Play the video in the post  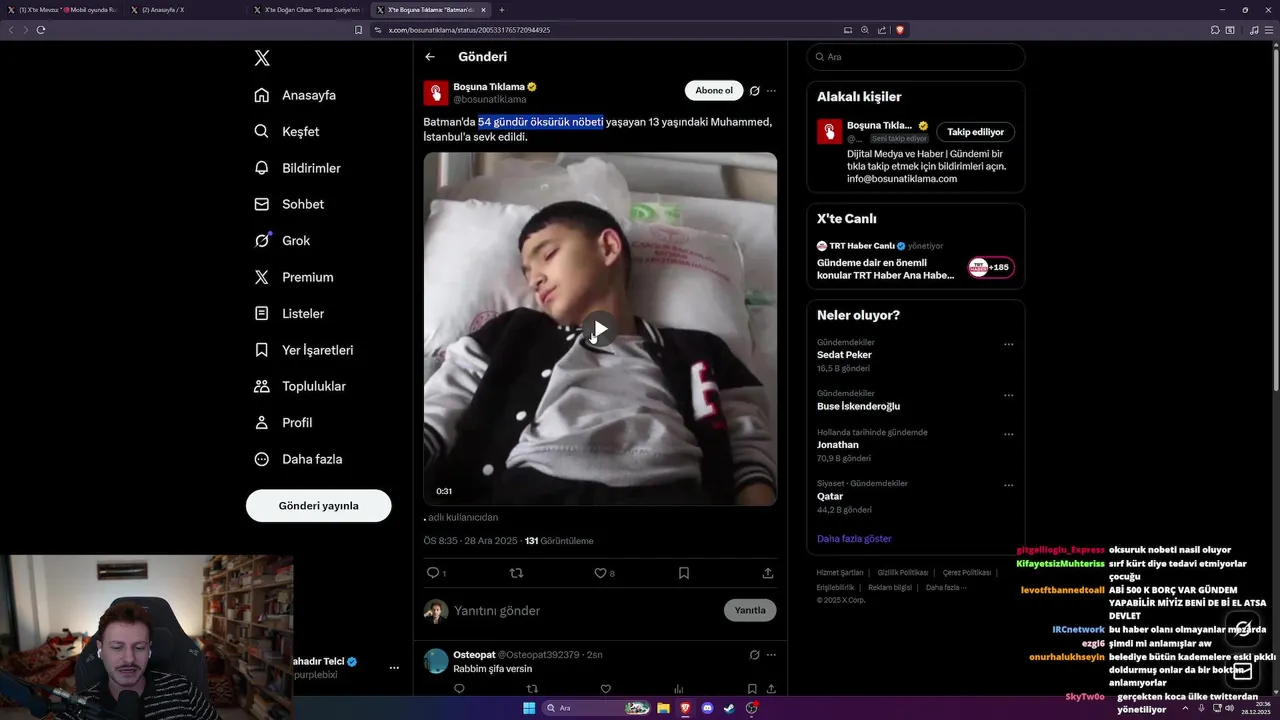(599, 329)
